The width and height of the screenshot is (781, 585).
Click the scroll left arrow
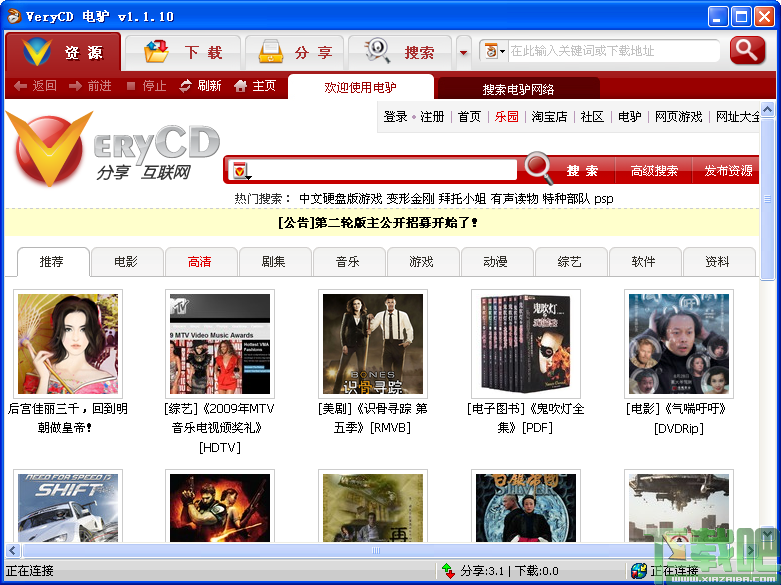click(x=12, y=551)
